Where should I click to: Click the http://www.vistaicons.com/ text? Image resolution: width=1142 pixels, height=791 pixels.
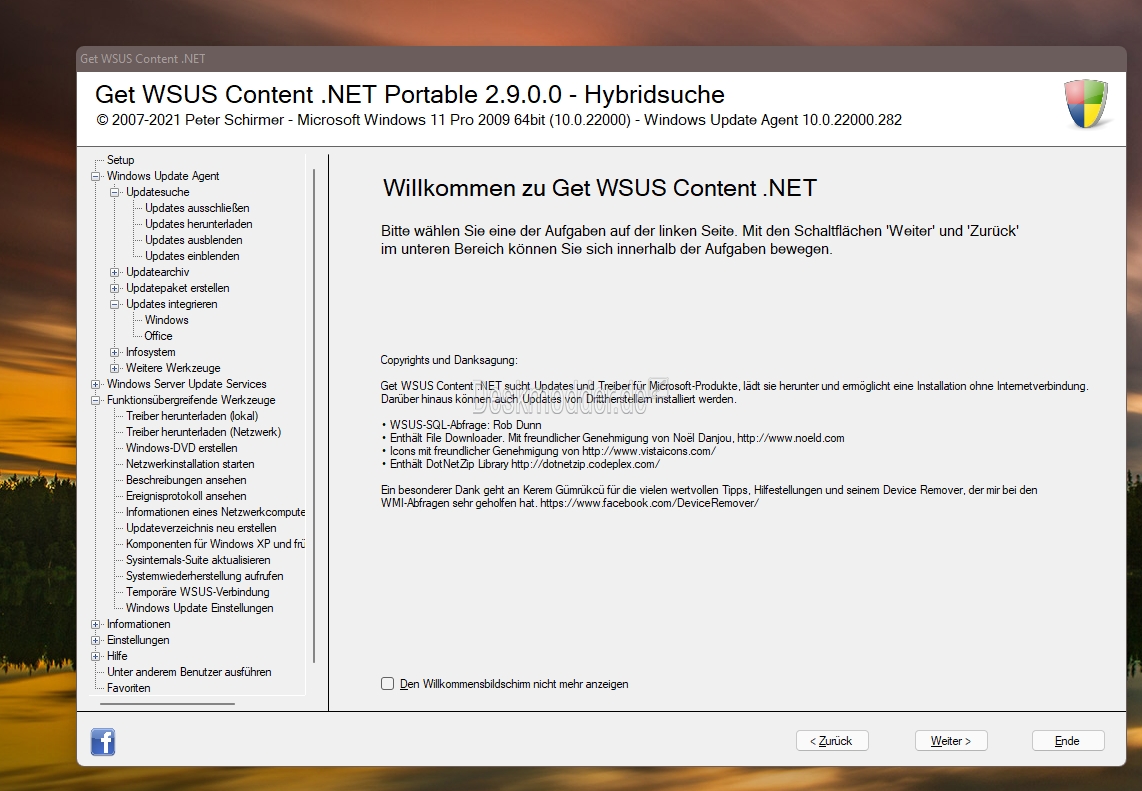pos(648,452)
